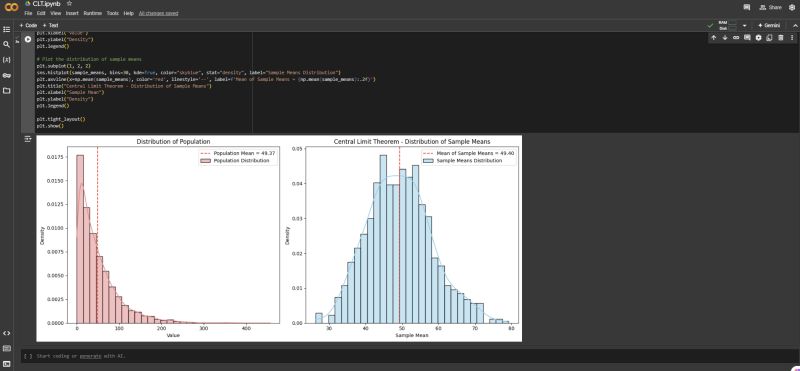Copy link to cell using link icon
800x371 pixels.
(736, 38)
